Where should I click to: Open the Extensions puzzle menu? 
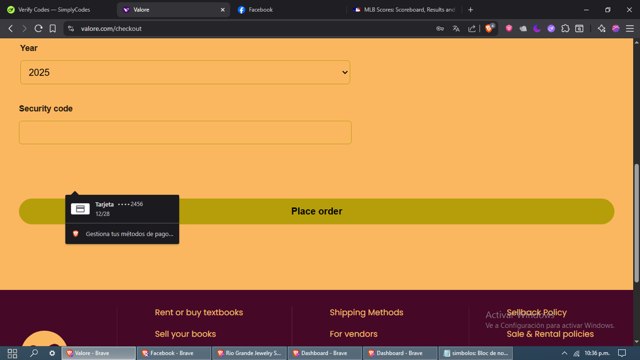(x=565, y=28)
